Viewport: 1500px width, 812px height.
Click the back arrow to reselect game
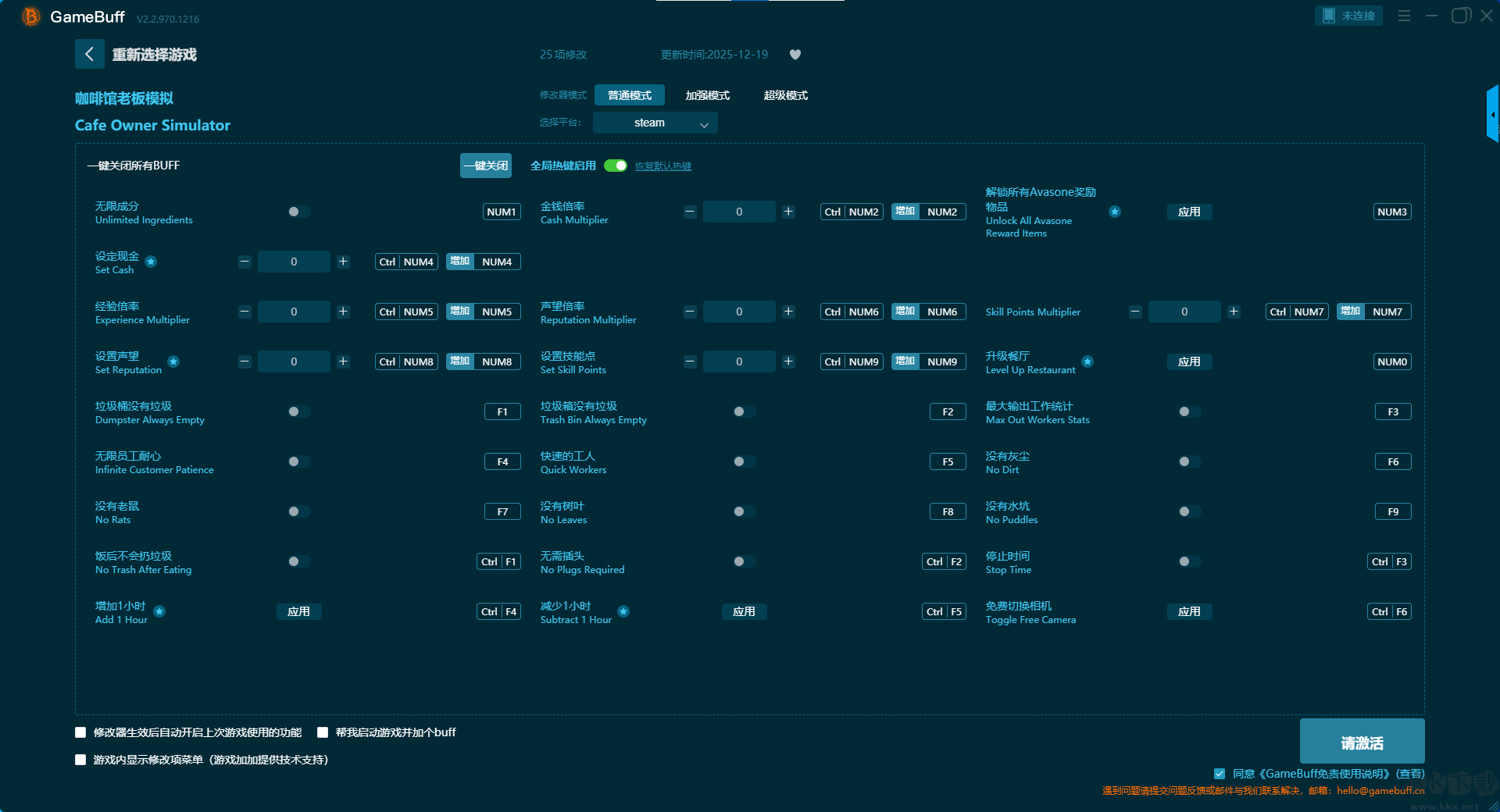(x=89, y=54)
